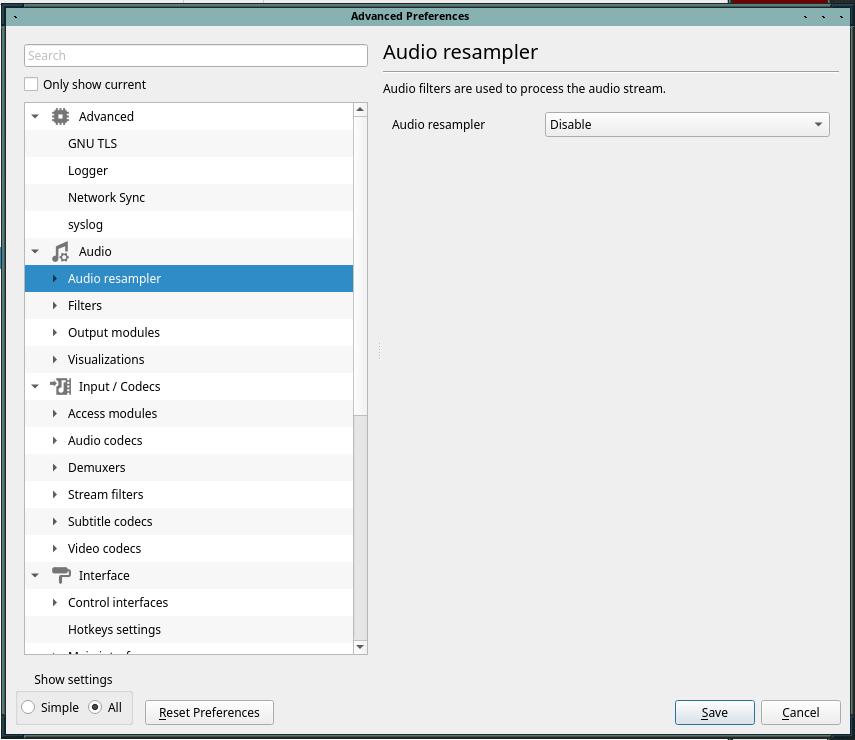The width and height of the screenshot is (855, 740).
Task: Click the Input / Codecs icon
Action: coord(60,386)
